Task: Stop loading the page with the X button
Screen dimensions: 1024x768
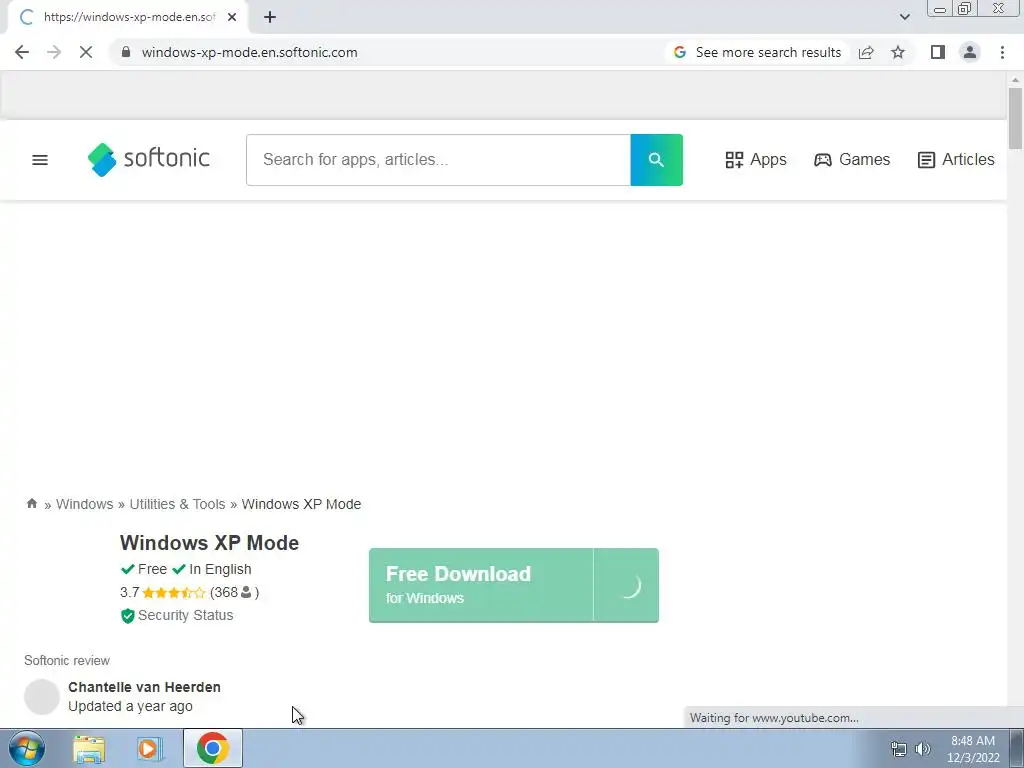Action: [x=86, y=52]
